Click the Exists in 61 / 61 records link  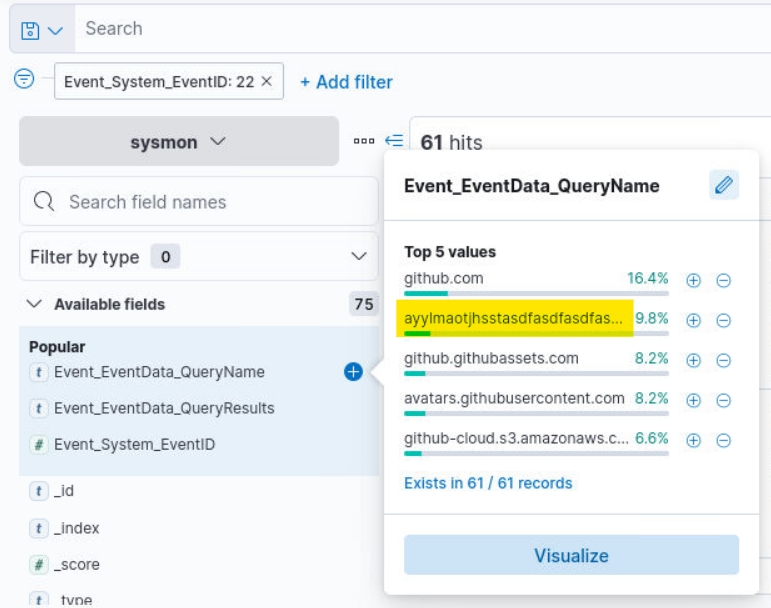[x=488, y=483]
